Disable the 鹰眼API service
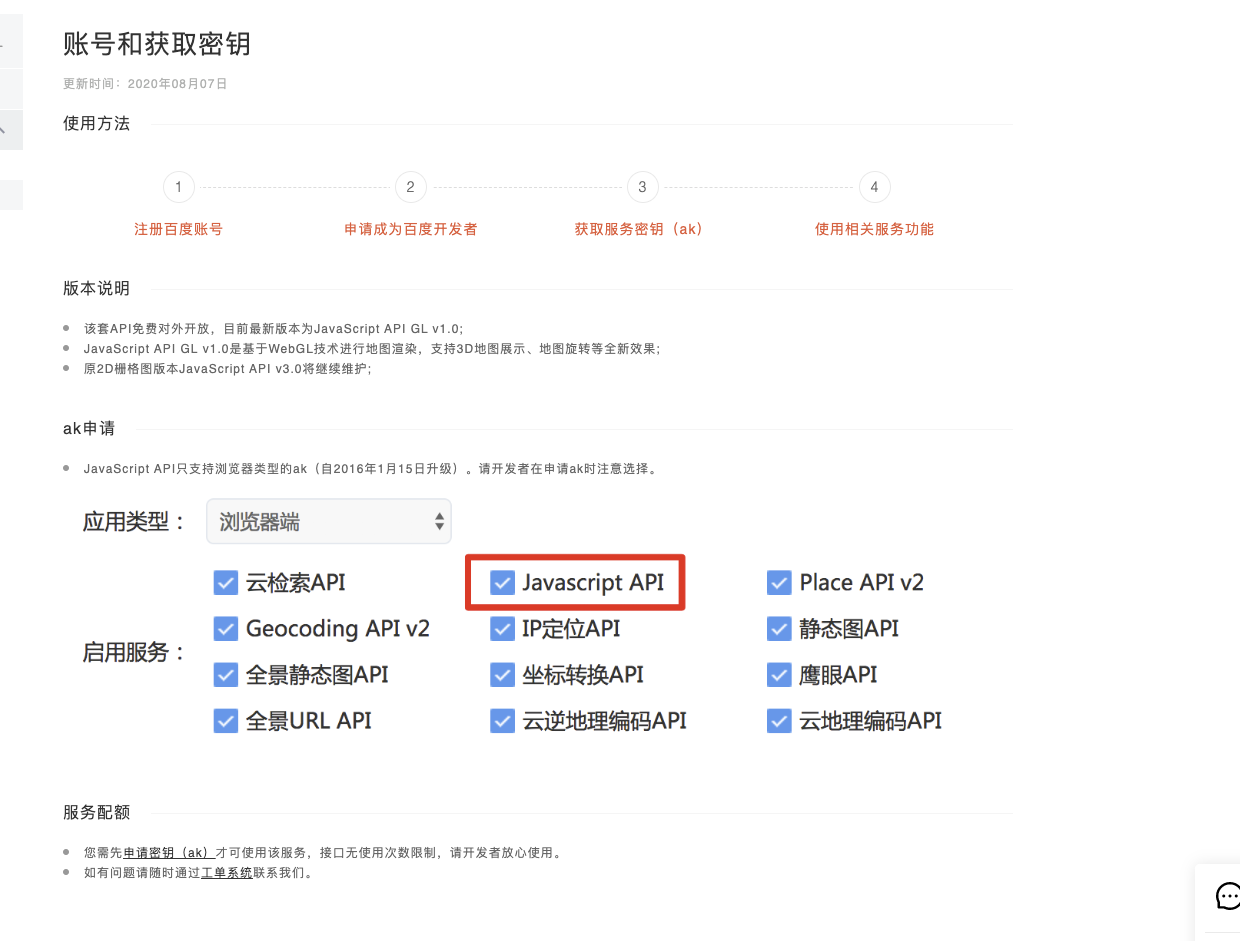1240x941 pixels. [779, 674]
